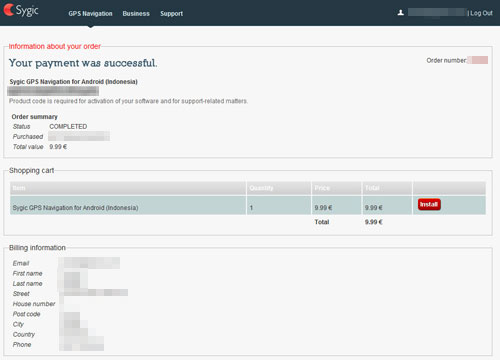Click the 'Order number' label

[x=446, y=60]
